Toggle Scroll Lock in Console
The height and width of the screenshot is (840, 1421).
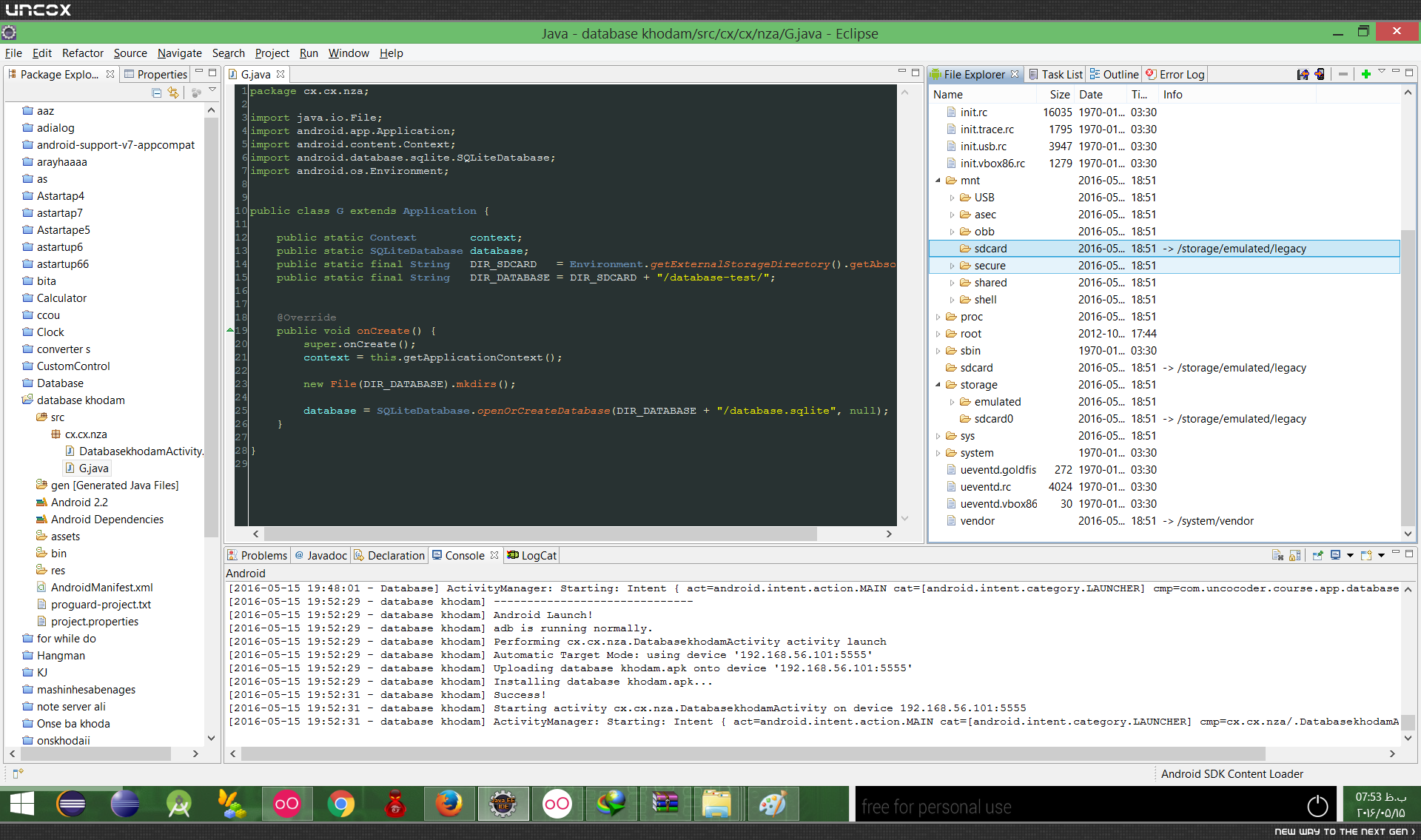pyautogui.click(x=1294, y=555)
